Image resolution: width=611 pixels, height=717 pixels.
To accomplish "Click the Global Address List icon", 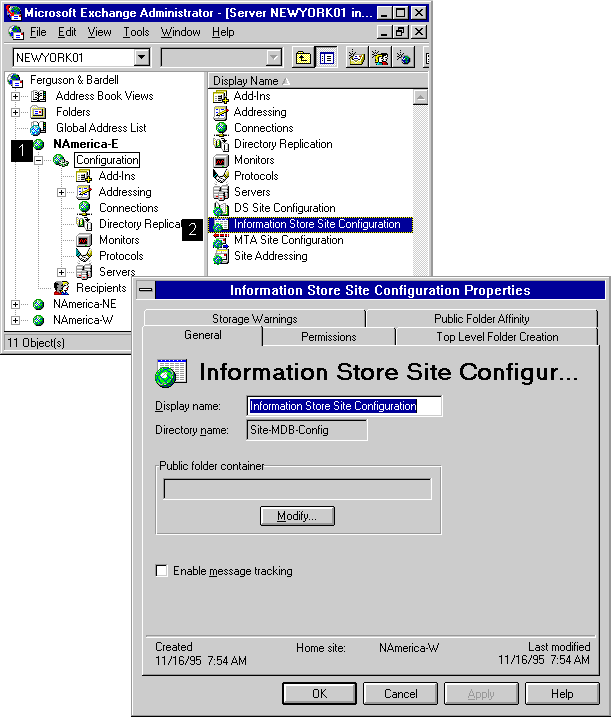I will click(x=38, y=128).
